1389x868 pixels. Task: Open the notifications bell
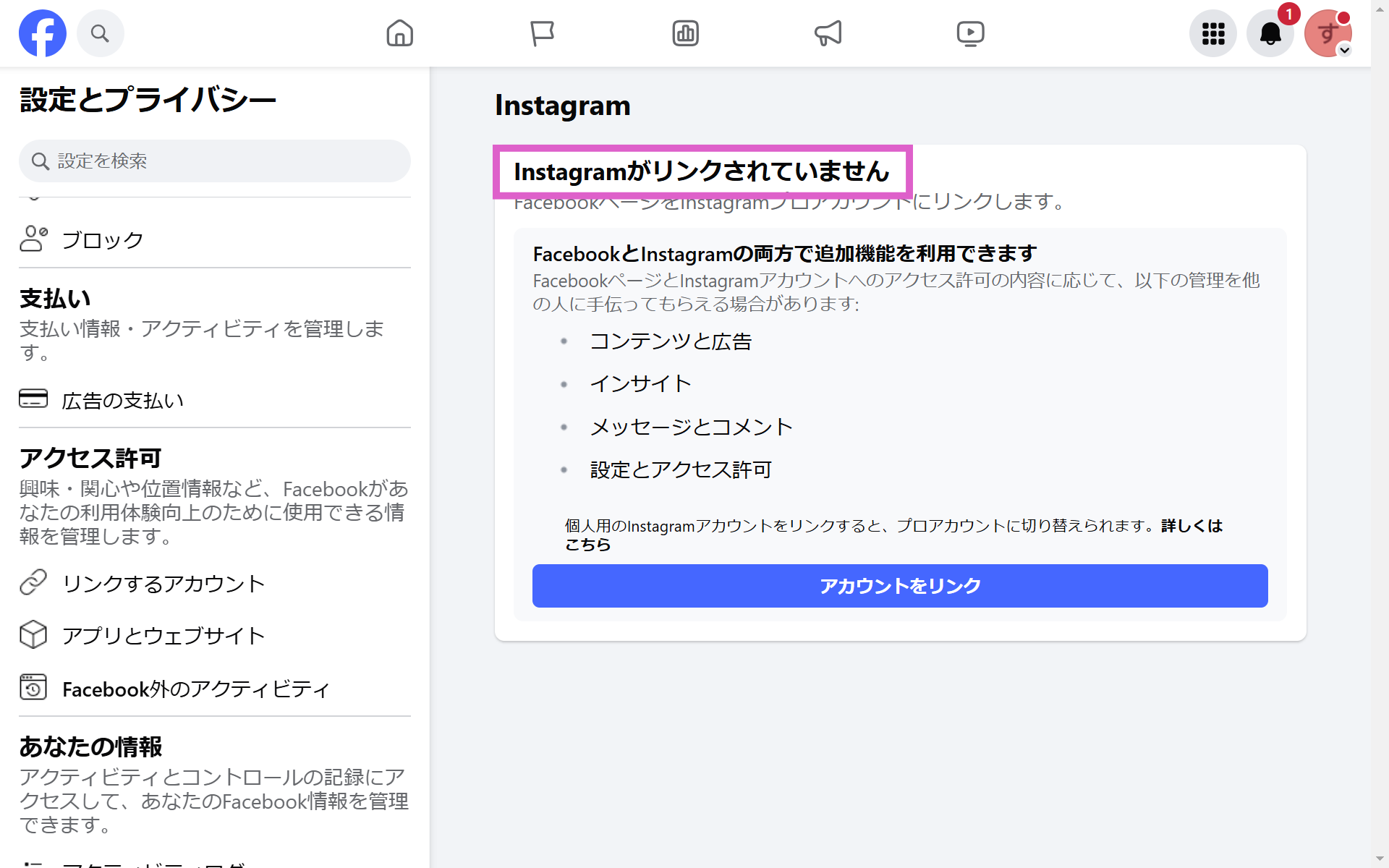(x=1270, y=33)
